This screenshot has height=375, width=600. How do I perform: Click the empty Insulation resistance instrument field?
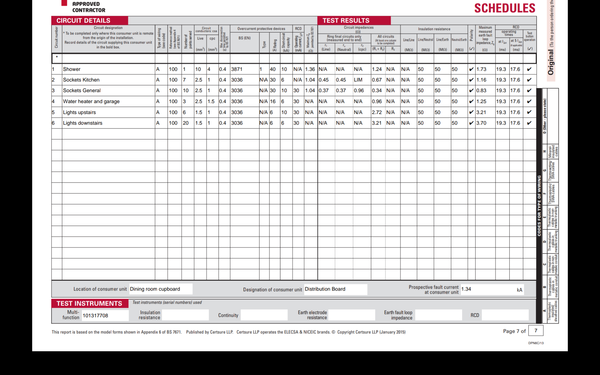(x=185, y=315)
